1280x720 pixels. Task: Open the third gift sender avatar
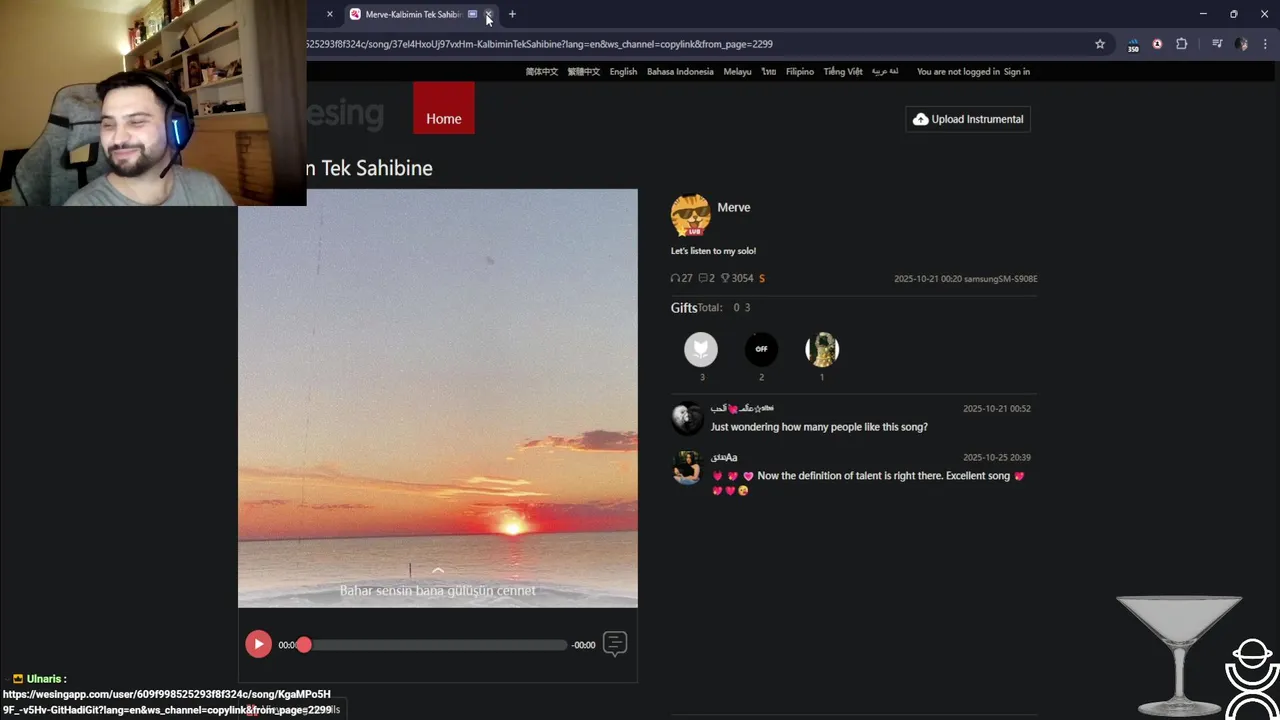tap(822, 349)
